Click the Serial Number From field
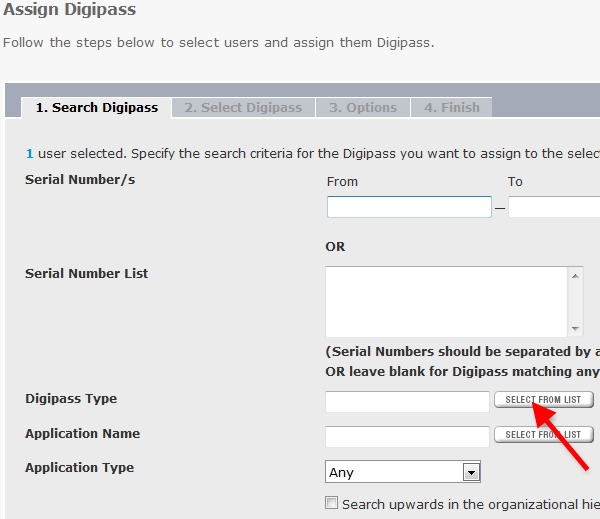600x519 pixels. tap(409, 207)
